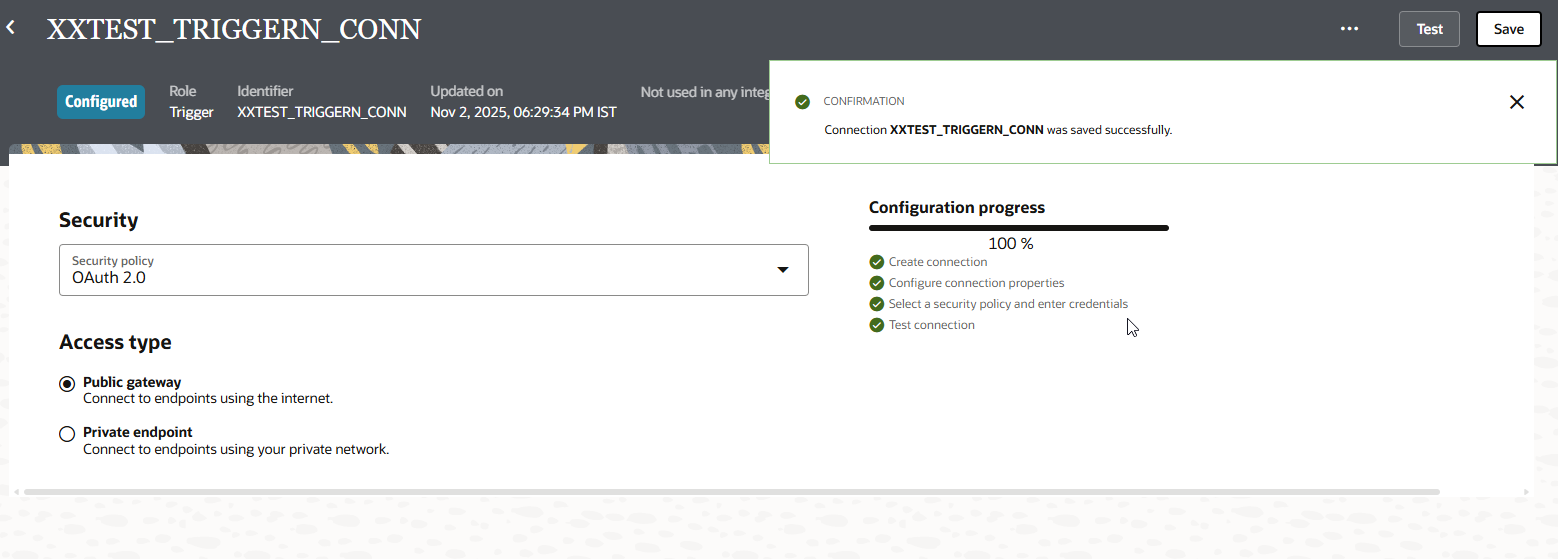This screenshot has height=559, width=1558.
Task: Select the Private endpoint radio button
Action: coord(67,434)
